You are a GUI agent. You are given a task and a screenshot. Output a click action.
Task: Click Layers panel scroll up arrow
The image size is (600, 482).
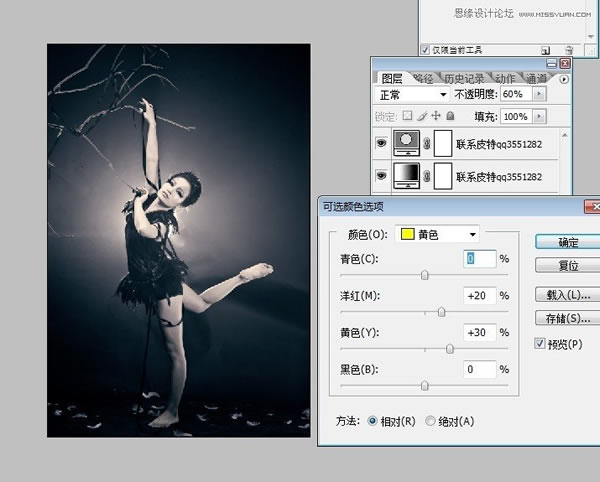point(564,135)
